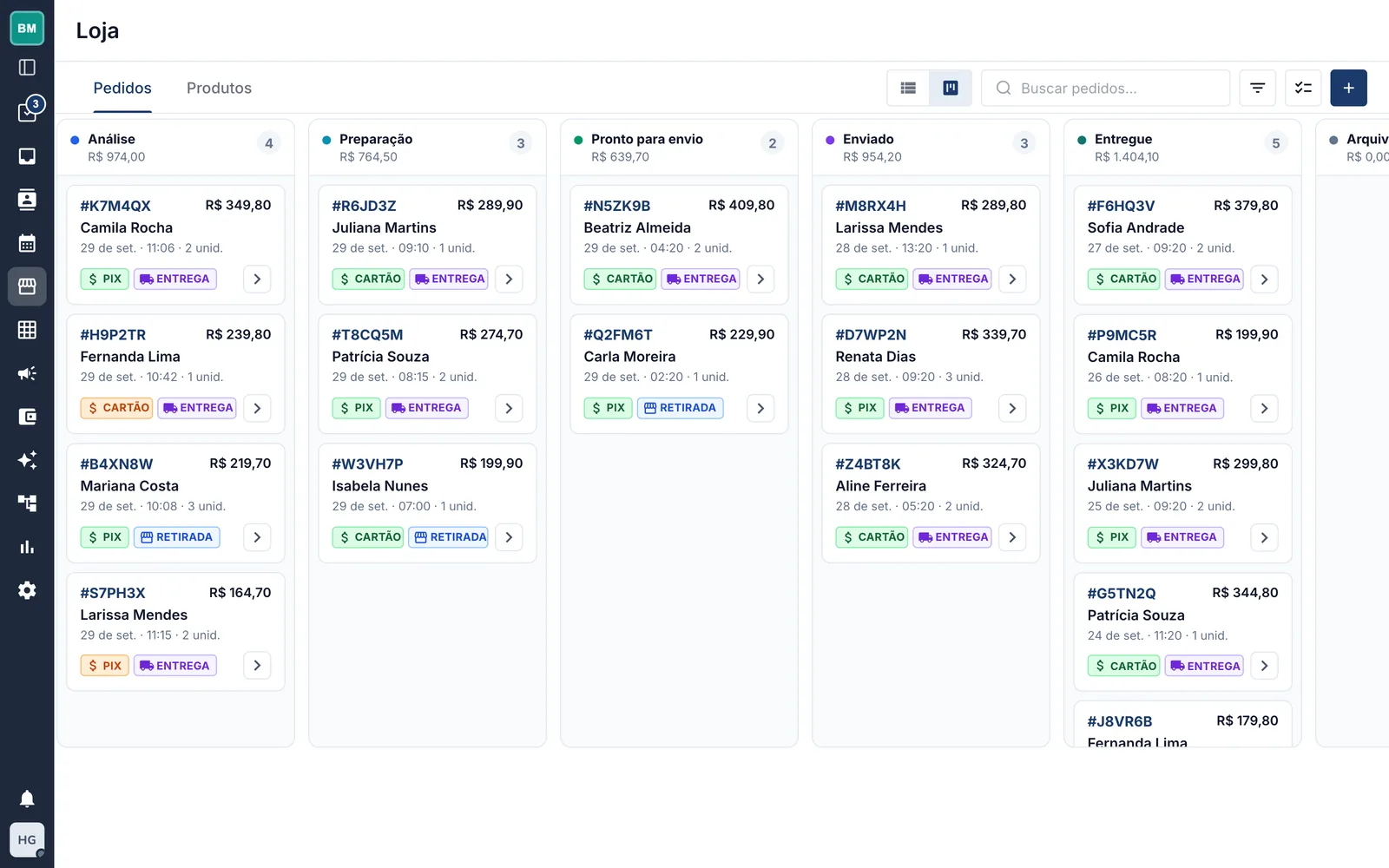Open the wallet icon in sidebar
The height and width of the screenshot is (868, 1389).
point(27,417)
